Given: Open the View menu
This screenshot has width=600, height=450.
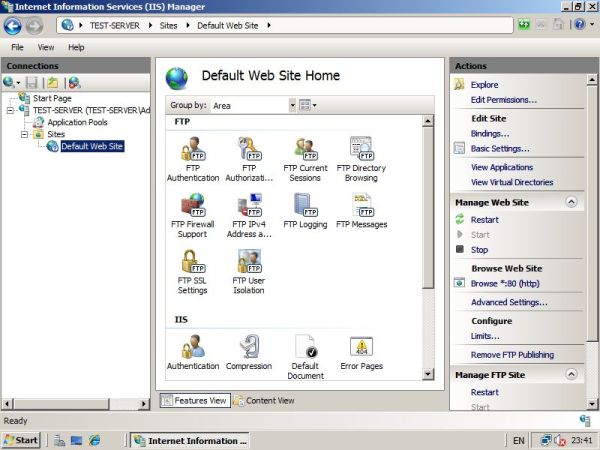Looking at the screenshot, I should tap(46, 47).
